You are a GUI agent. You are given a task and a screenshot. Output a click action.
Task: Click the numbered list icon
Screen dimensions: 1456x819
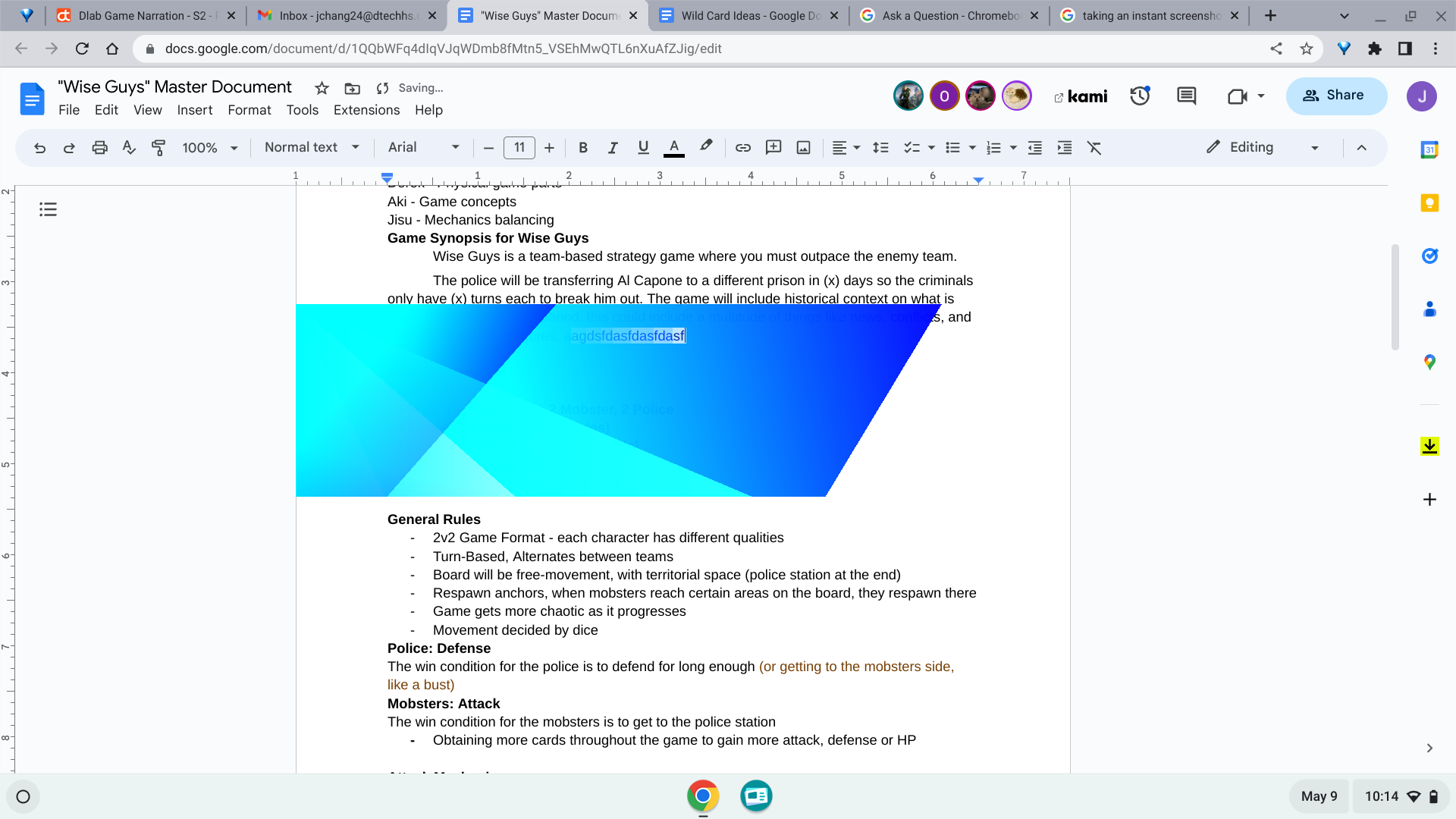[x=994, y=147]
